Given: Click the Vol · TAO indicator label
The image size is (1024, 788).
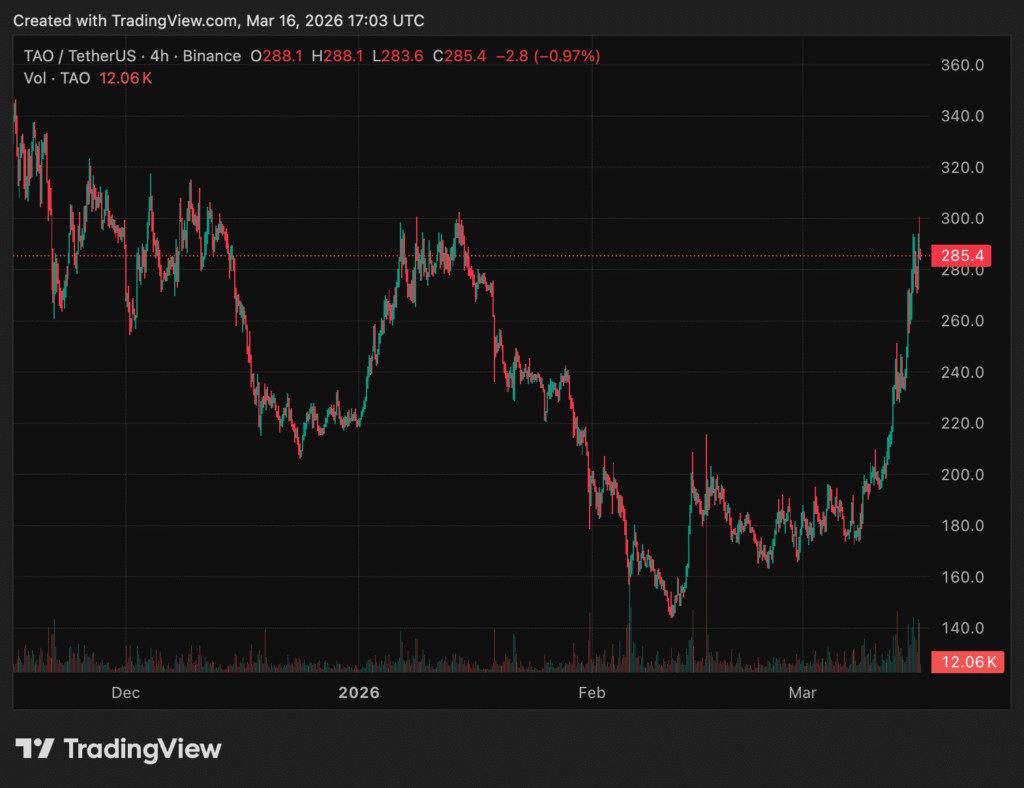Looking at the screenshot, I should (57, 78).
